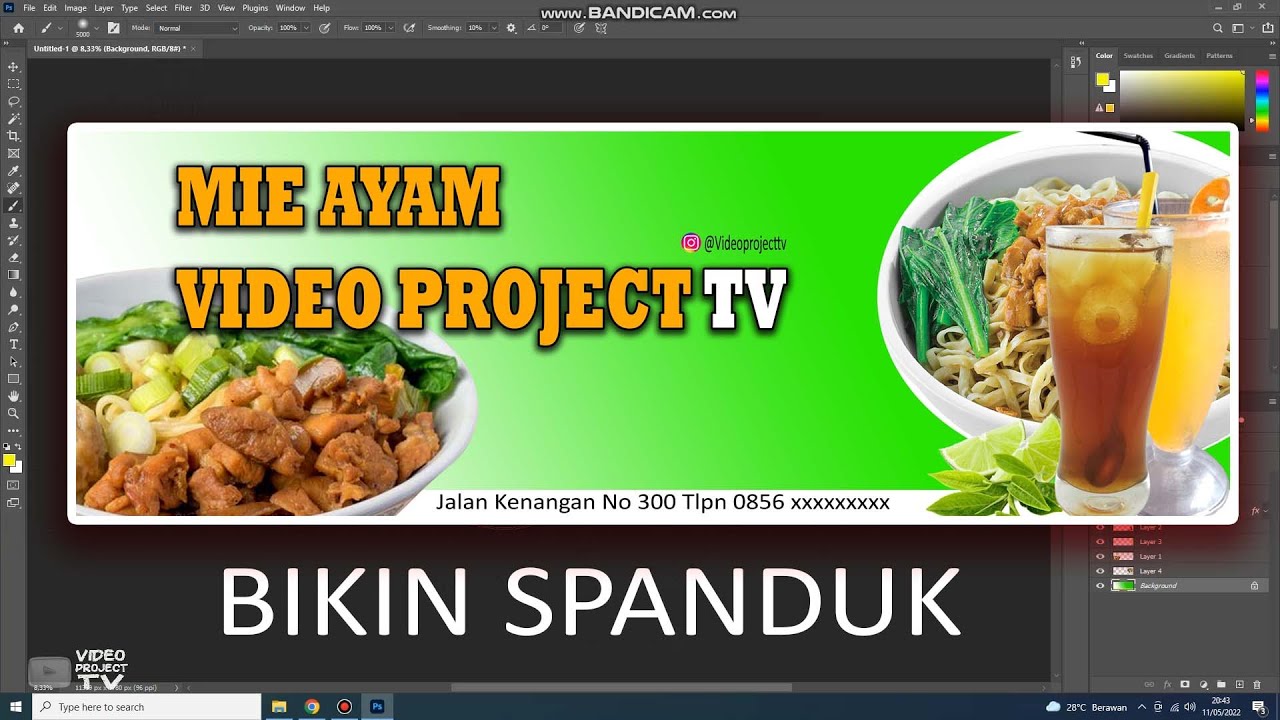Open Chrome from the Windows taskbar
1280x720 pixels.
pyautogui.click(x=312, y=707)
